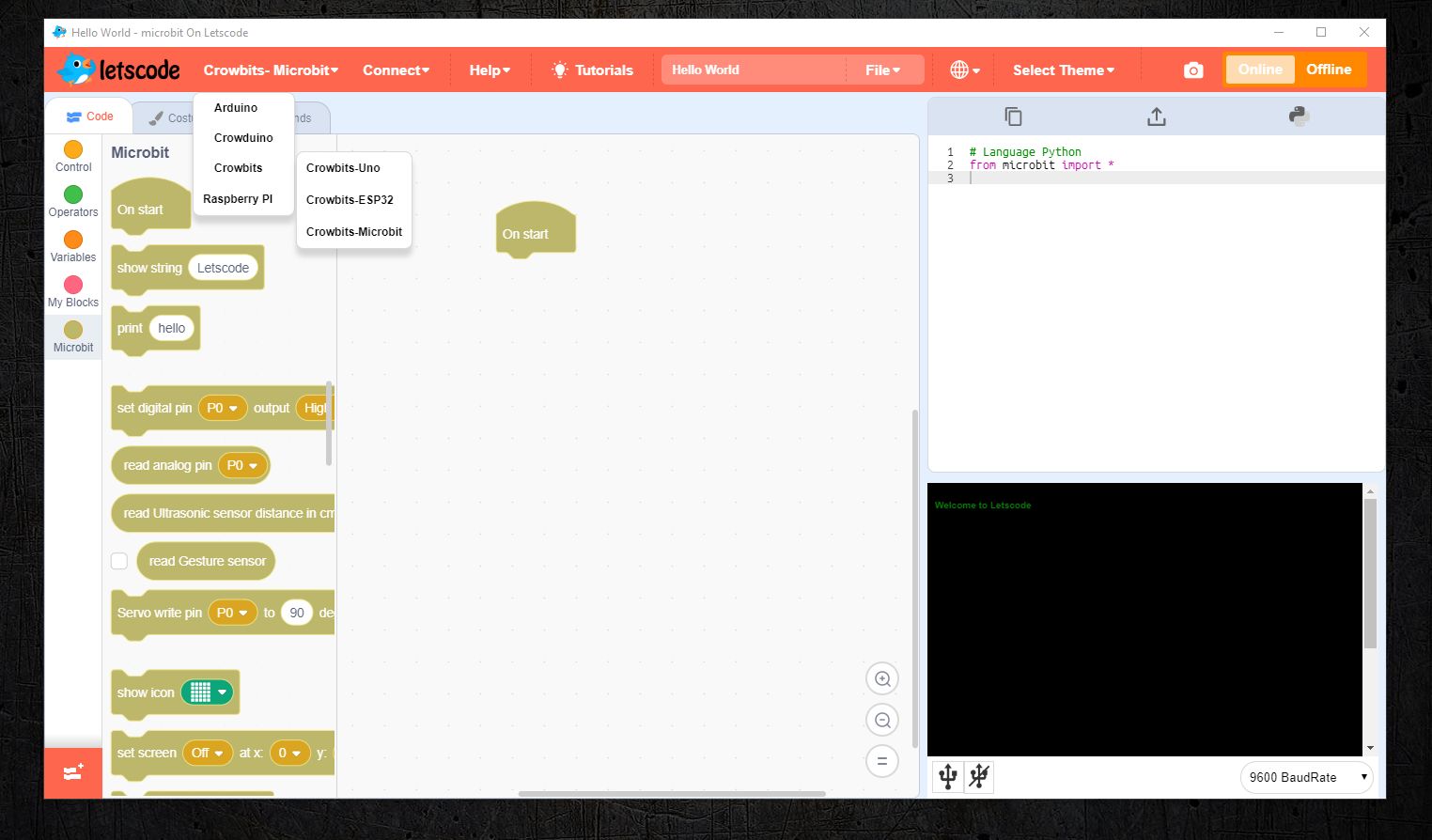Open the x value dropdown in set screen block
Screen dimensions: 1432x840
point(289,753)
